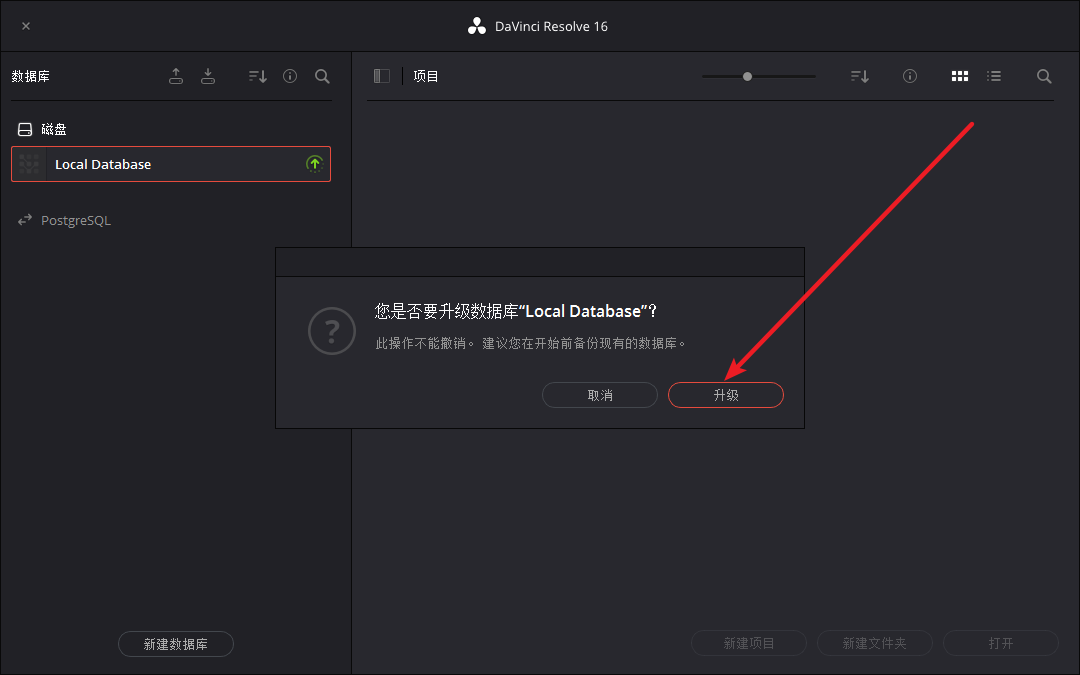The width and height of the screenshot is (1080, 675).
Task: Toggle the database sidebar panel icon
Action: [382, 76]
